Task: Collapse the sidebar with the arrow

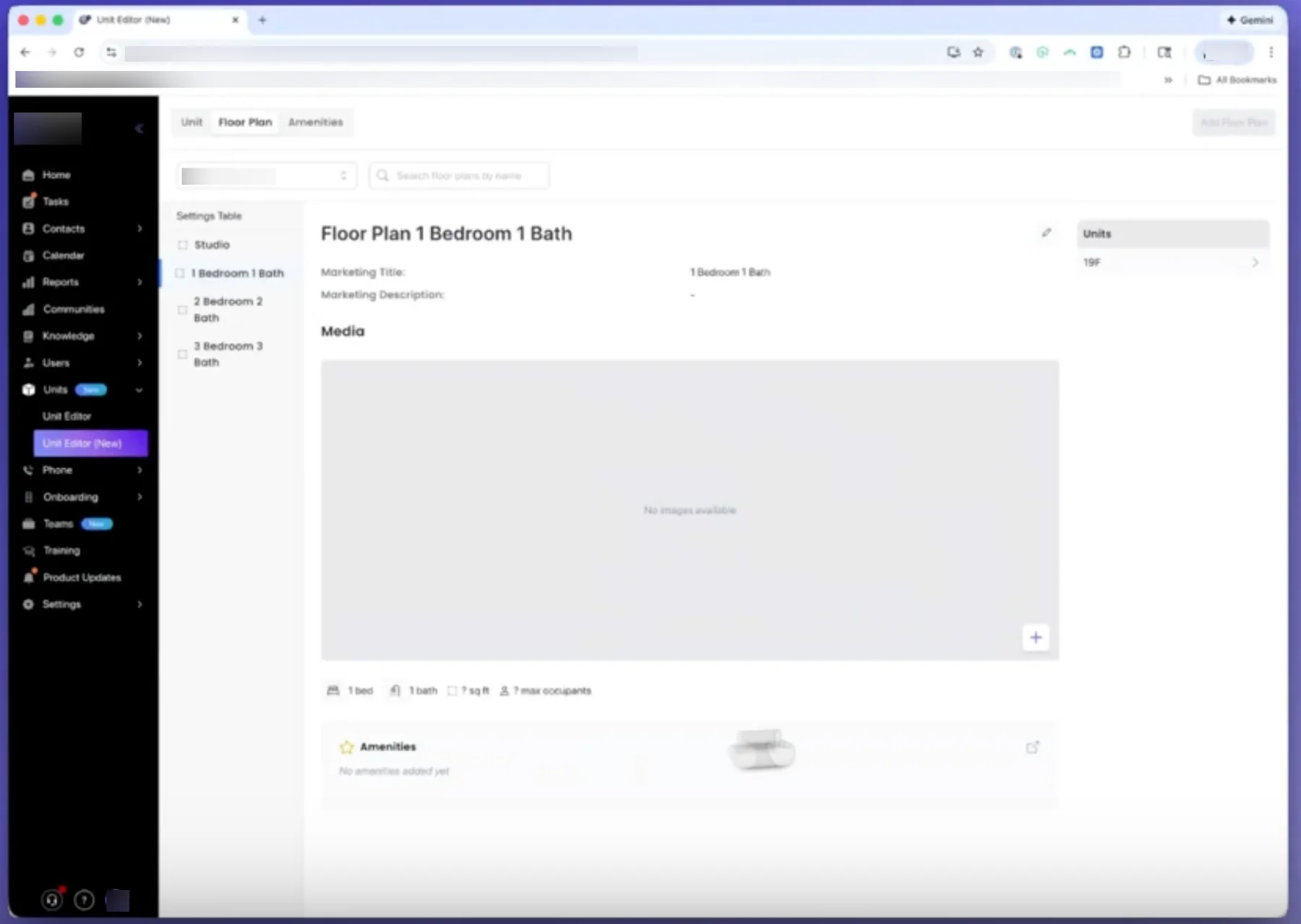Action: (139, 129)
